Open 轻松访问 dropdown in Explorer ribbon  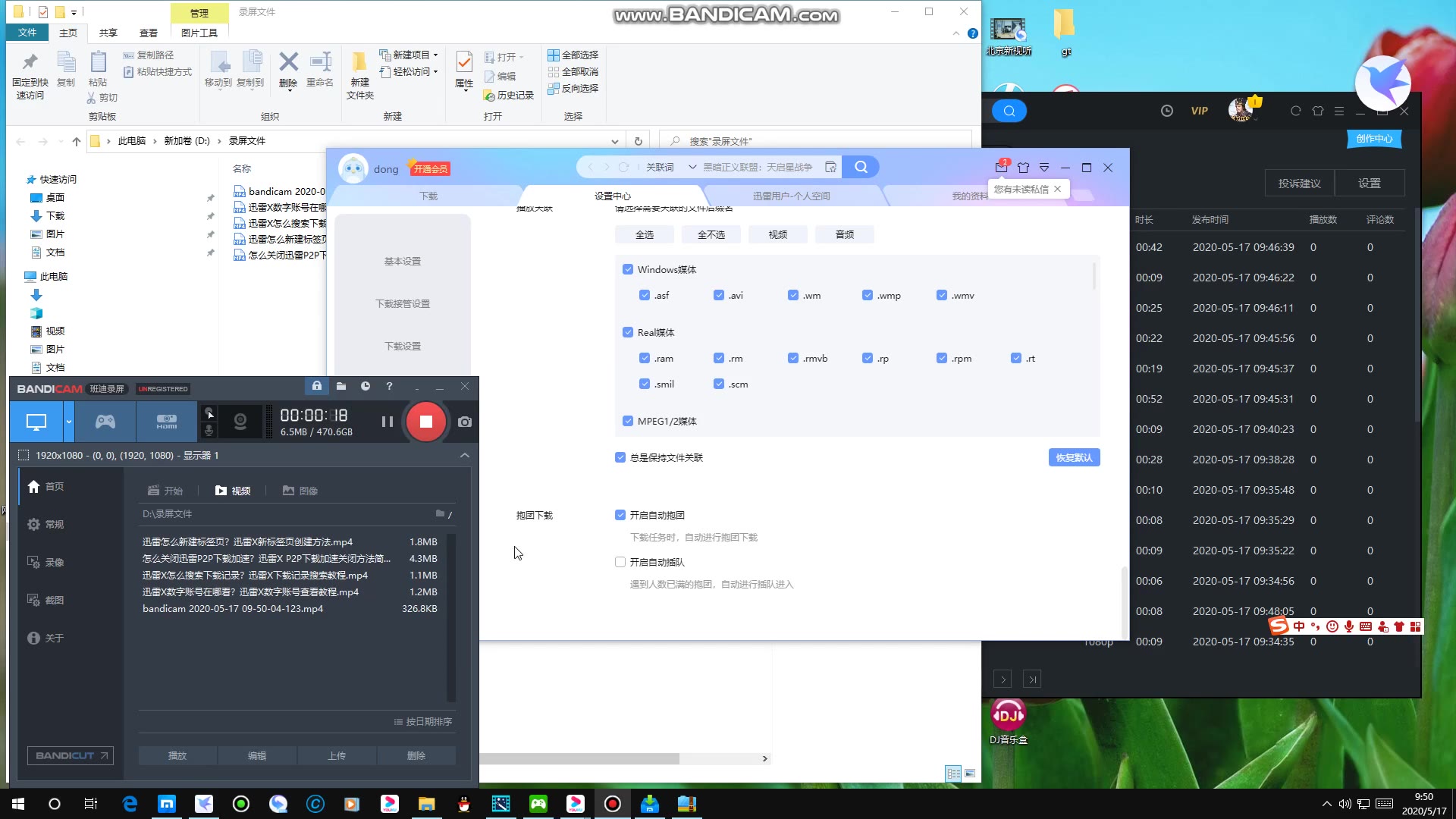(x=409, y=71)
